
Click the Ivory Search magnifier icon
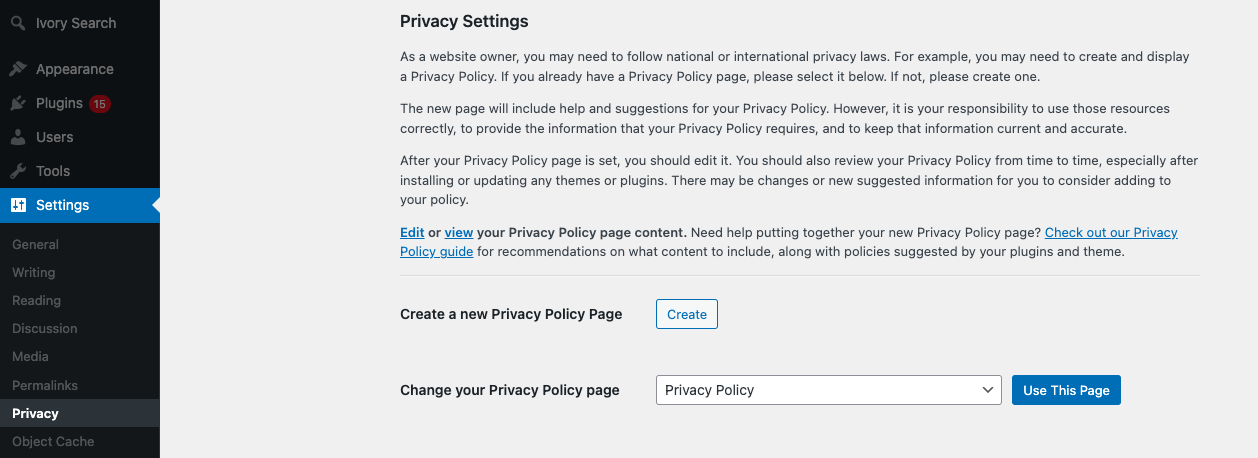[x=18, y=23]
